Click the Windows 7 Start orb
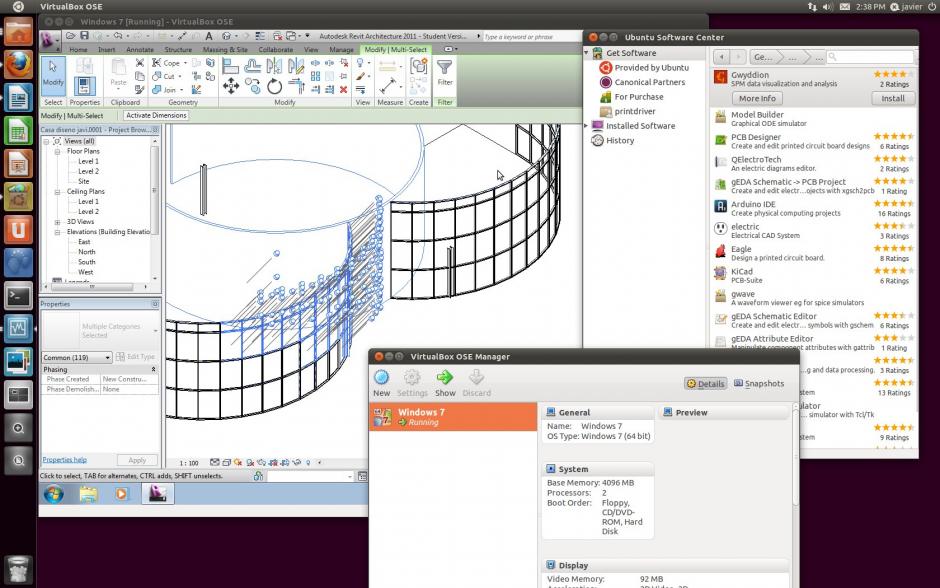 (x=53, y=494)
